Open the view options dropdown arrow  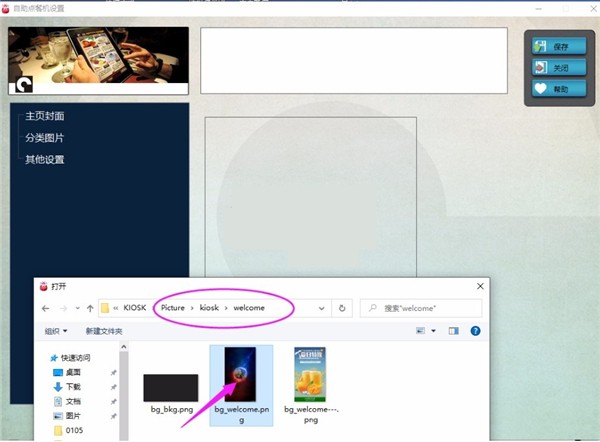coord(434,331)
